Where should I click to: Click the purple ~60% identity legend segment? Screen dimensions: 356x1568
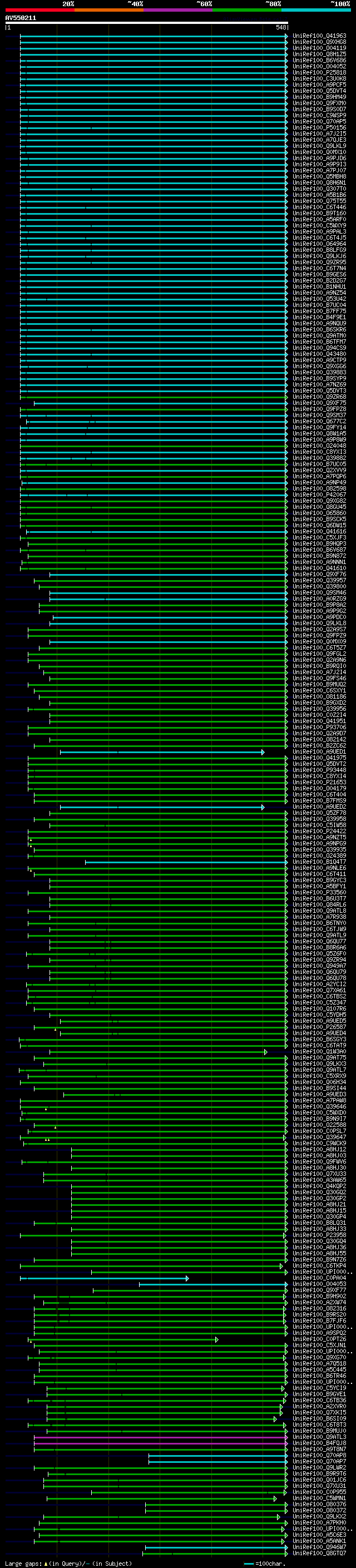[177, 10]
